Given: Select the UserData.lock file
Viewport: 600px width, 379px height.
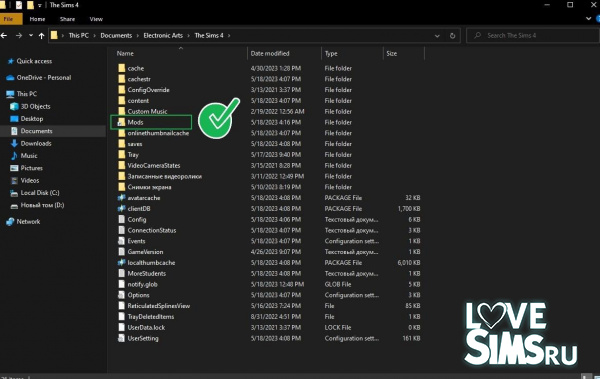Looking at the screenshot, I should tap(146, 327).
